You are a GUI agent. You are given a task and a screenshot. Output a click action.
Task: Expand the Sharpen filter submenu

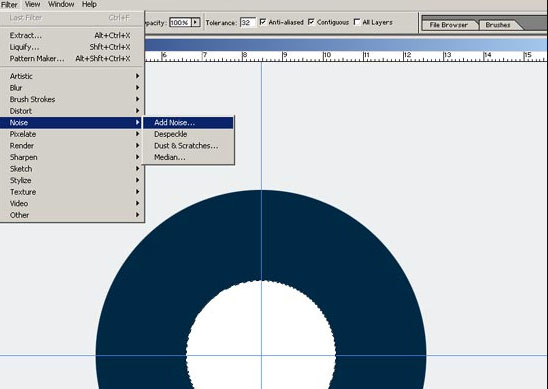[72, 157]
